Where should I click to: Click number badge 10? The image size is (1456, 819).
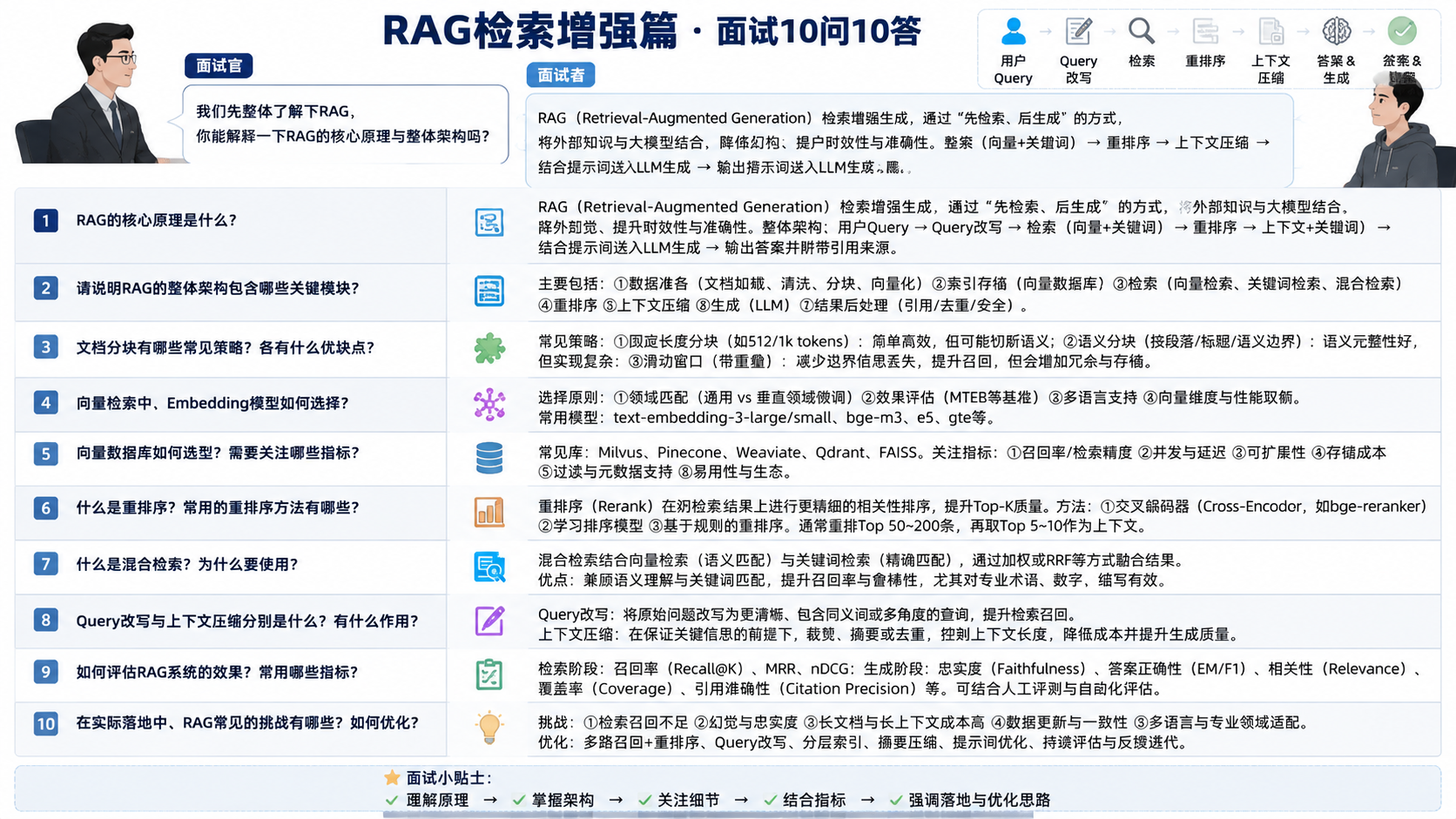(46, 723)
